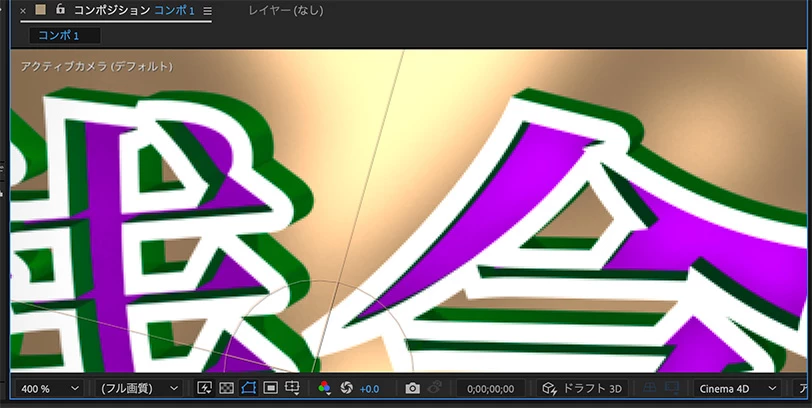Toggle the composition panel lock icon
812x408 pixels.
point(61,9)
